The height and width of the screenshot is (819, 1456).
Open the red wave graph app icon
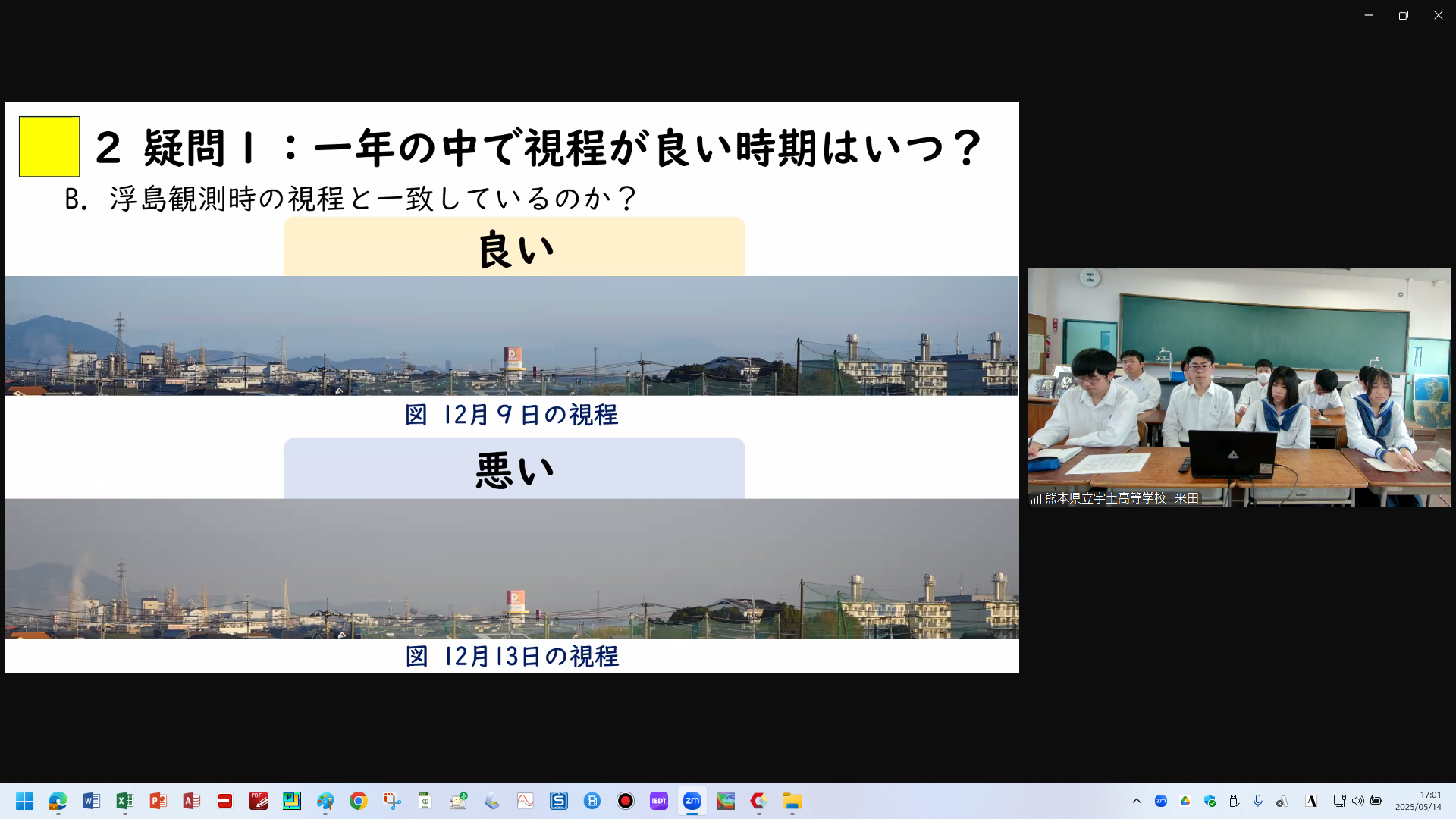pyautogui.click(x=526, y=801)
